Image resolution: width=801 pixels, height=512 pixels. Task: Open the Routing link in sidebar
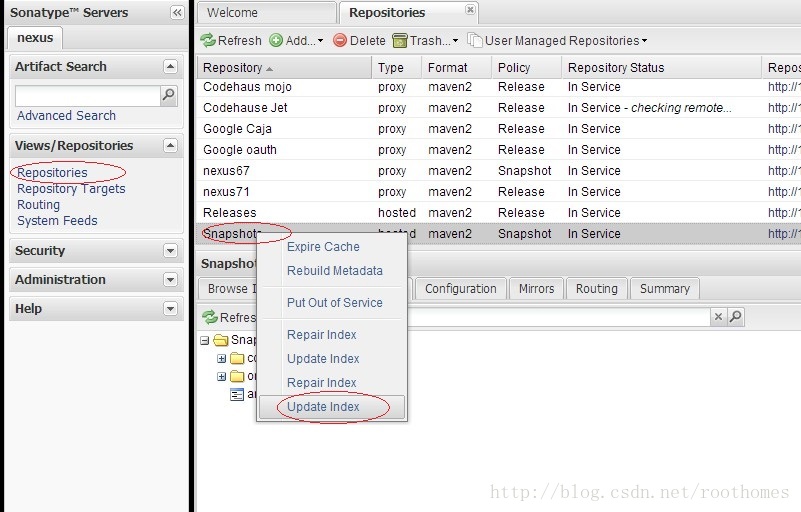(38, 205)
